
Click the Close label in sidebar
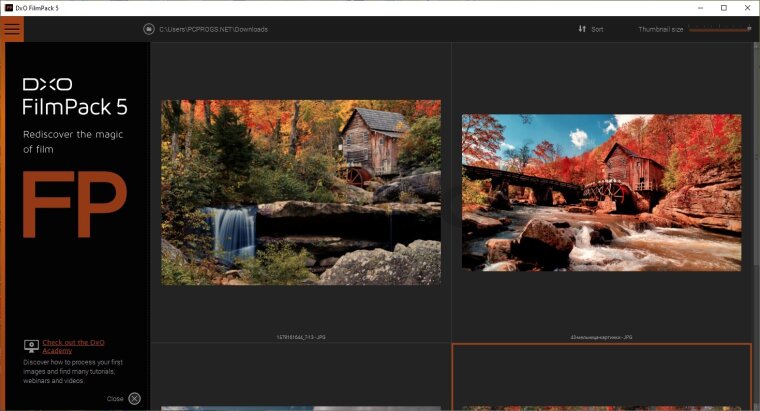coord(115,398)
